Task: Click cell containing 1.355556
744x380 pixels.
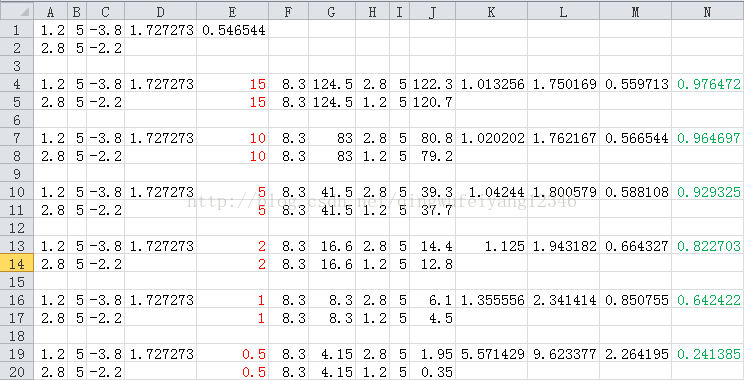Action: tap(491, 299)
